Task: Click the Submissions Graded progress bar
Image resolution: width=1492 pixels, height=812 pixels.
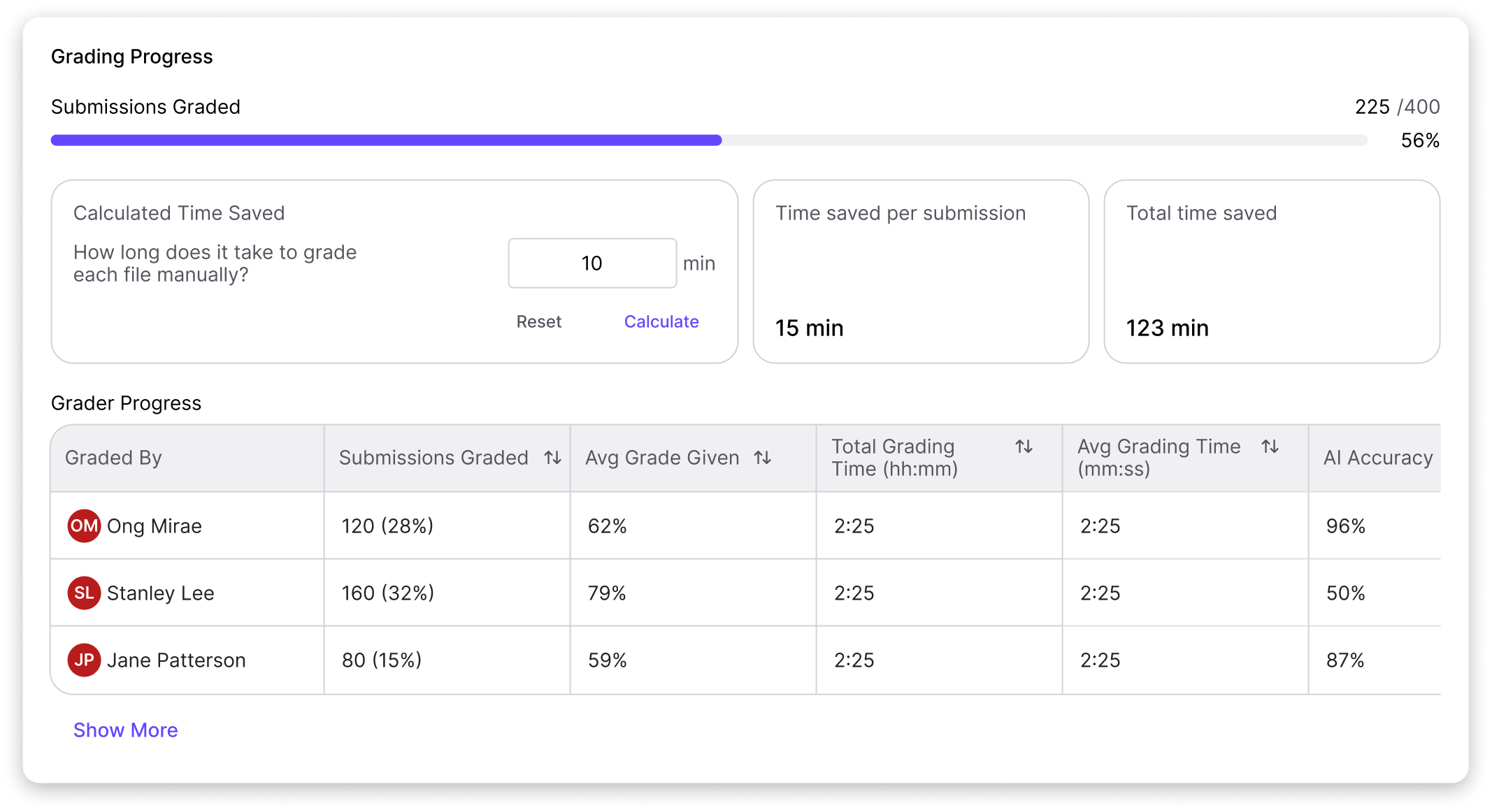Action: coord(708,140)
